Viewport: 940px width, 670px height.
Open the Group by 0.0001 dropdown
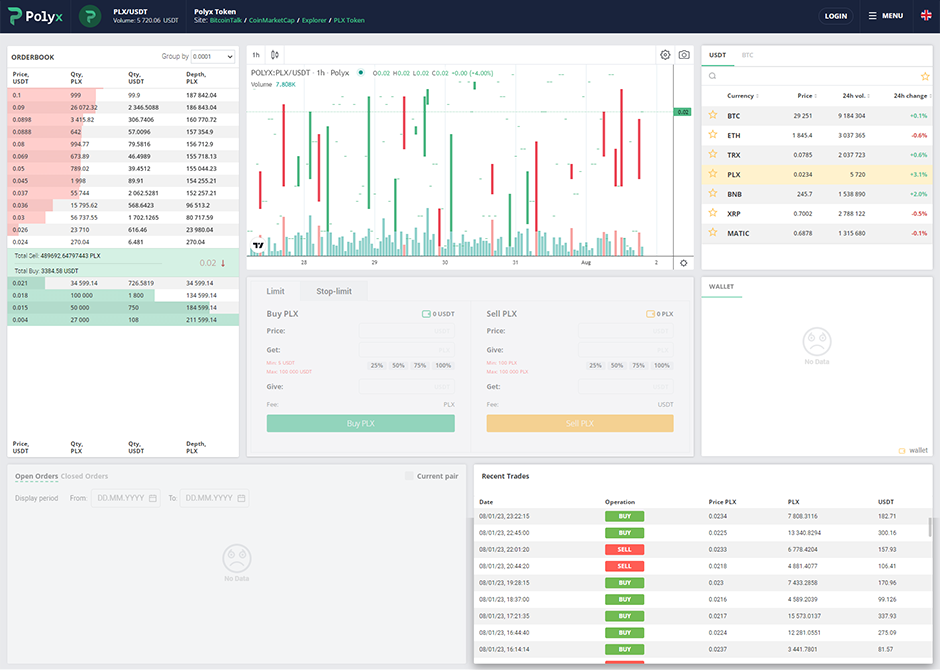pyautogui.click(x=213, y=56)
